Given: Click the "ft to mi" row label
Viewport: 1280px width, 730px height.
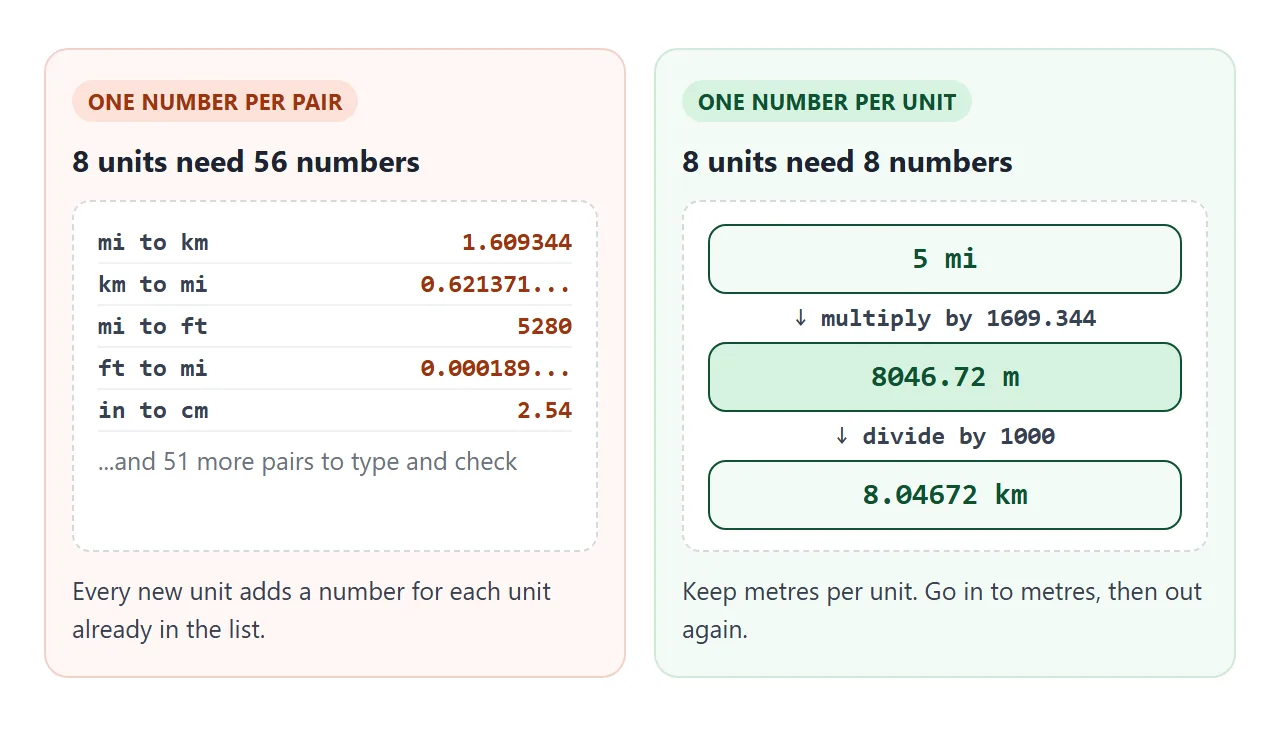Looking at the screenshot, I should pyautogui.click(x=153, y=368).
